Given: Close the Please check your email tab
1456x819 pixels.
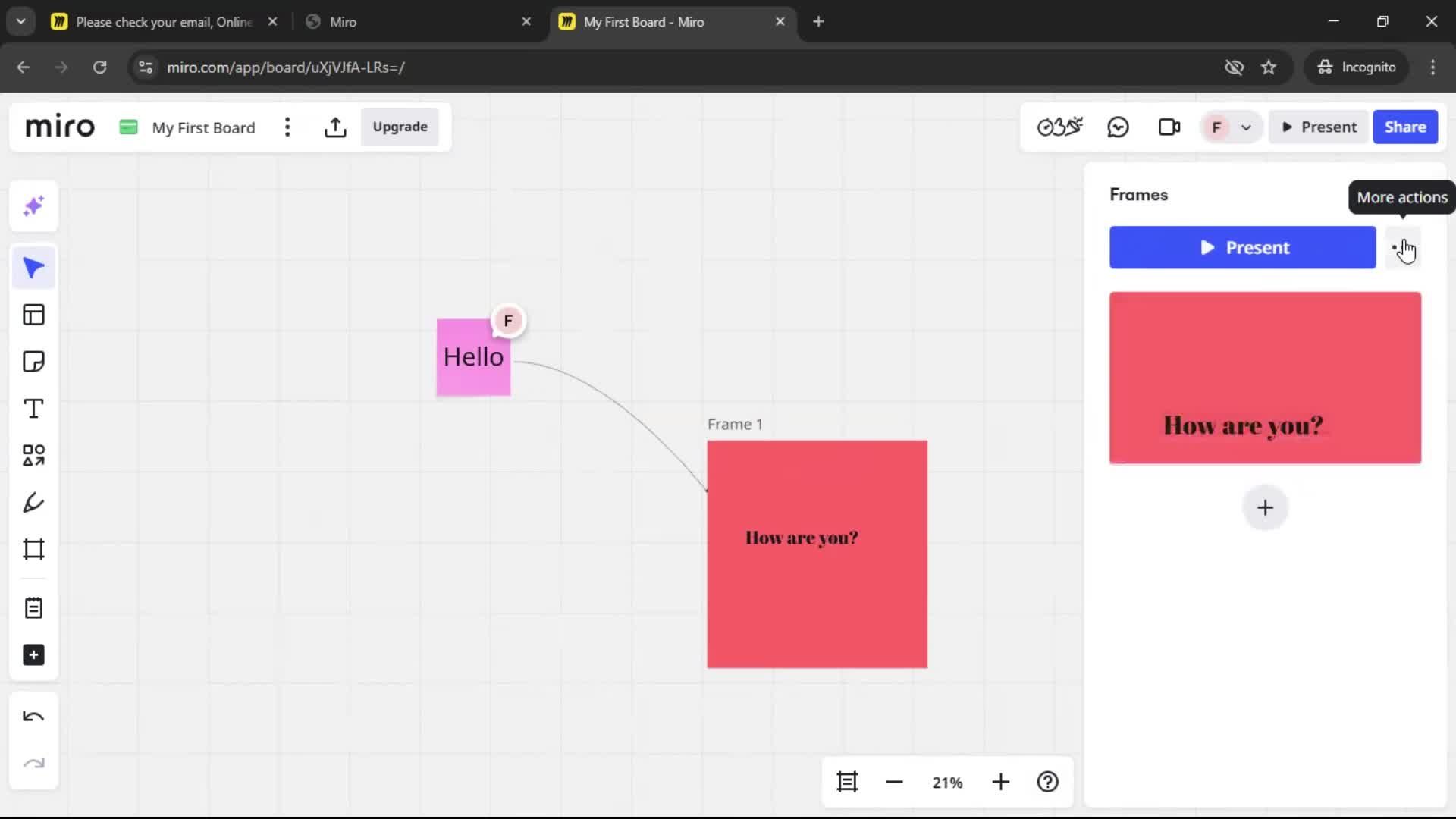Looking at the screenshot, I should click(x=273, y=22).
